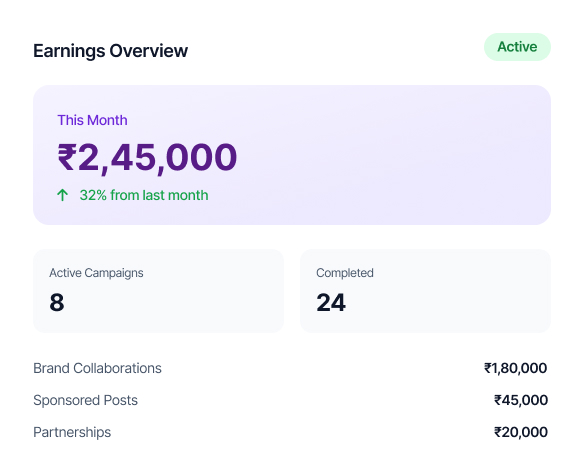Click the 32% from last month text
This screenshot has width=584, height=474.
click(x=144, y=195)
